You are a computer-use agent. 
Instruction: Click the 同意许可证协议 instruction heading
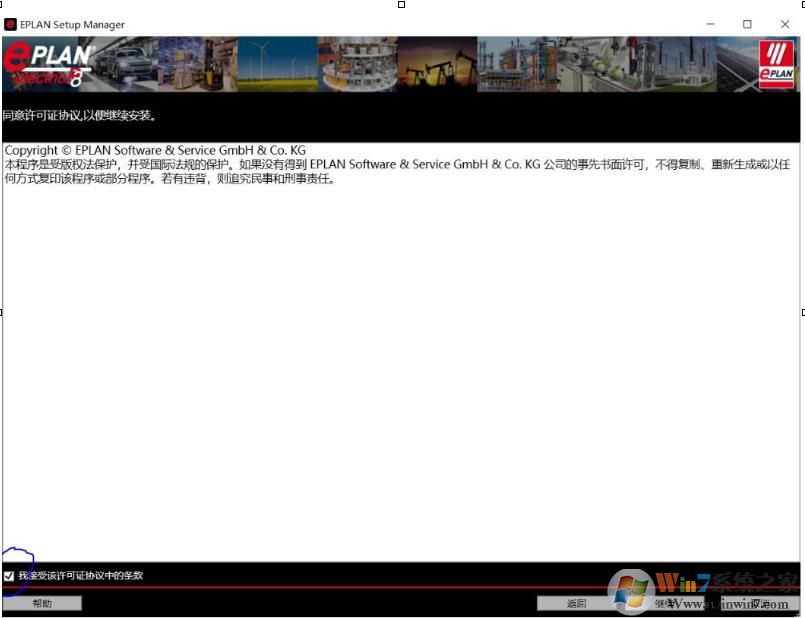click(80, 115)
